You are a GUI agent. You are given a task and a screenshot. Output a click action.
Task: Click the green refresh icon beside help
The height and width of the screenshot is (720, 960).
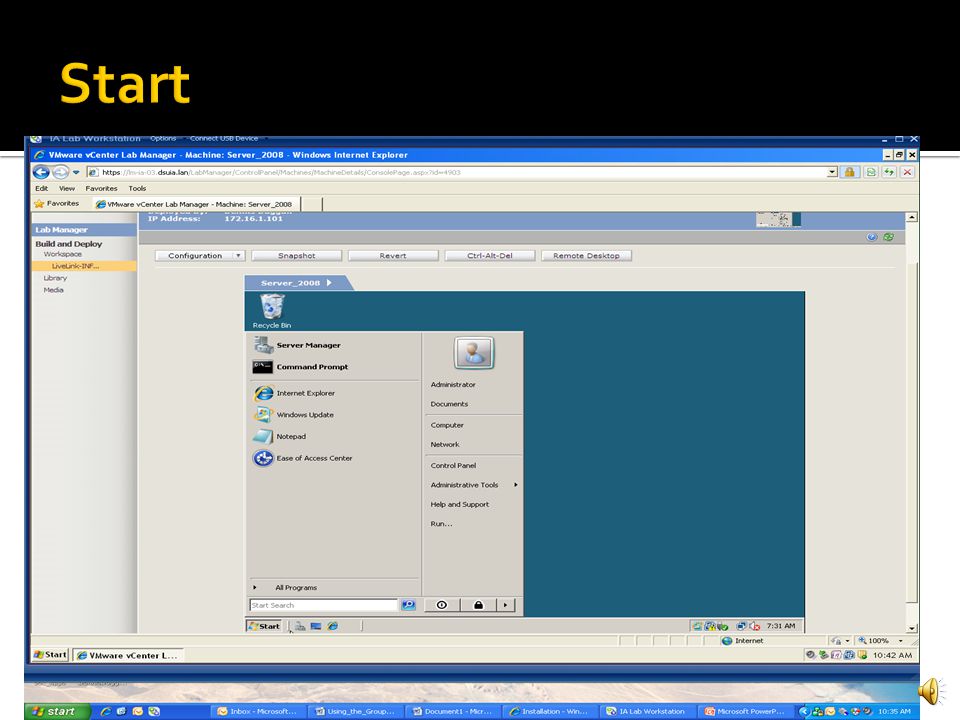tap(888, 237)
